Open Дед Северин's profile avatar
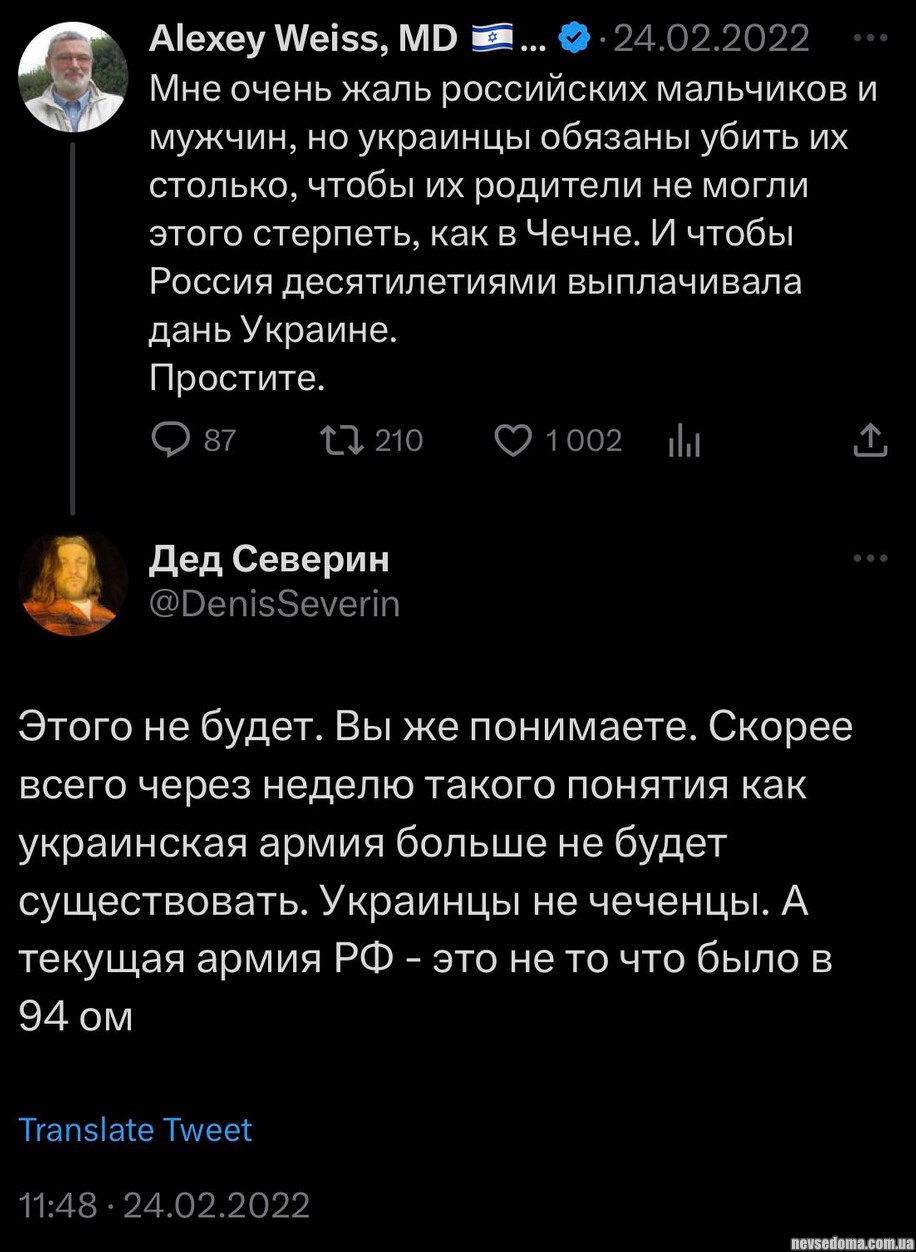The image size is (916, 1252). 73,582
